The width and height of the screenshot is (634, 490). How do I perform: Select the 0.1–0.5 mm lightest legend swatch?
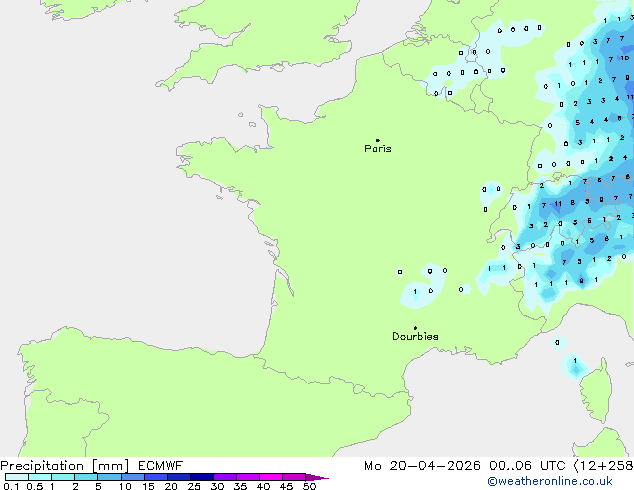pos(15,477)
